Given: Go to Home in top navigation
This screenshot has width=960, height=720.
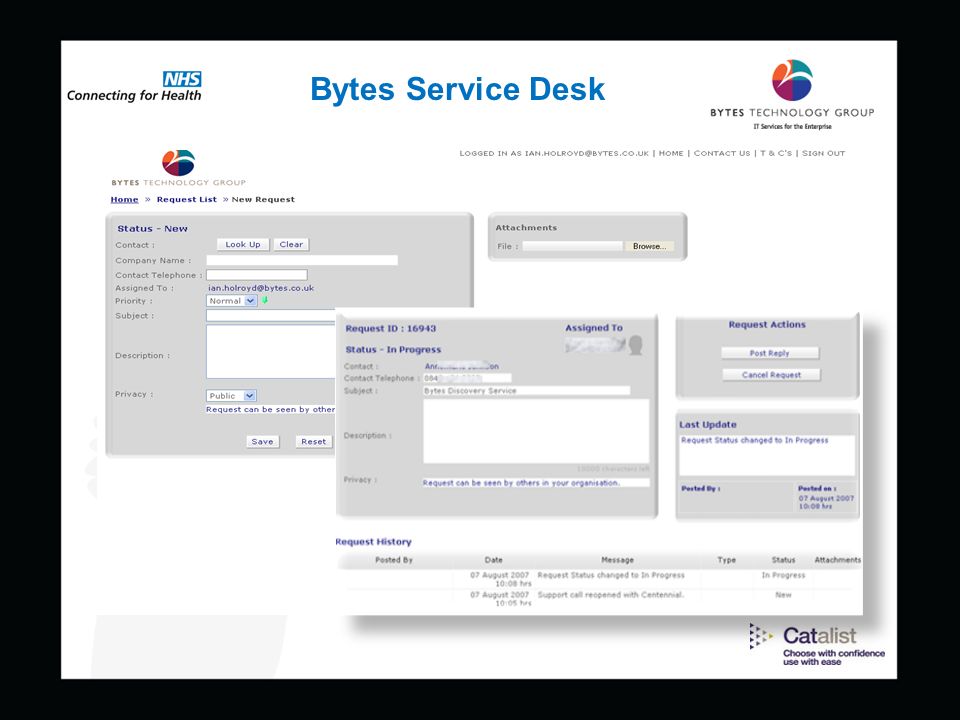Looking at the screenshot, I should point(671,153).
